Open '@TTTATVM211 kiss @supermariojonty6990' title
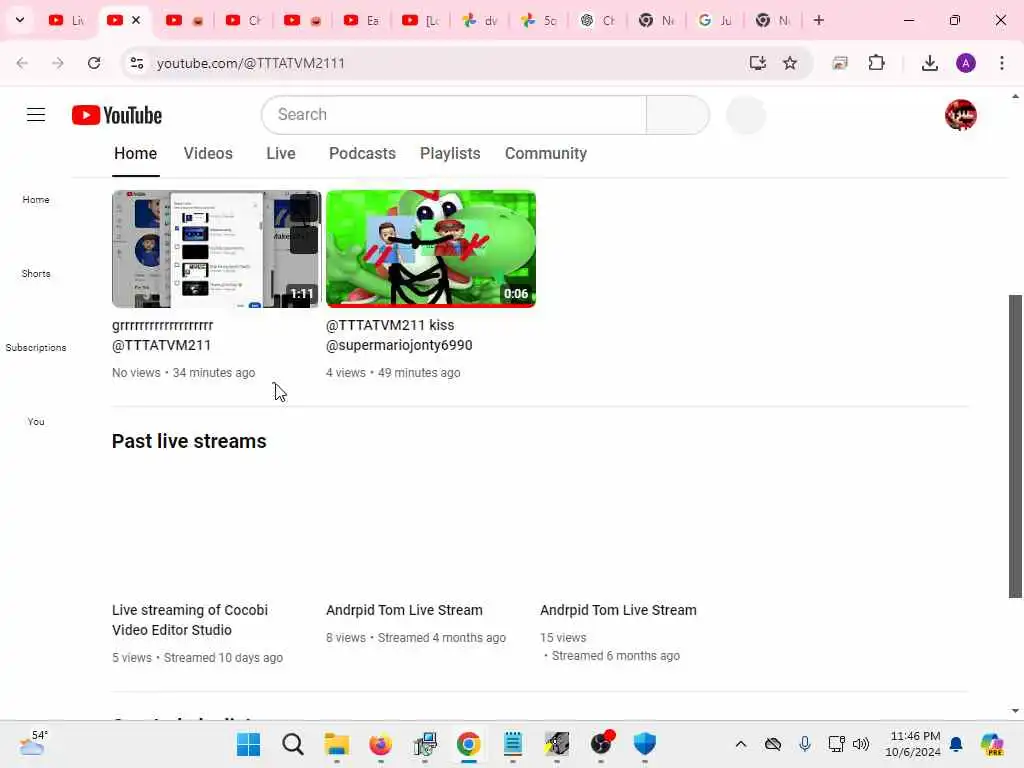 click(x=399, y=335)
